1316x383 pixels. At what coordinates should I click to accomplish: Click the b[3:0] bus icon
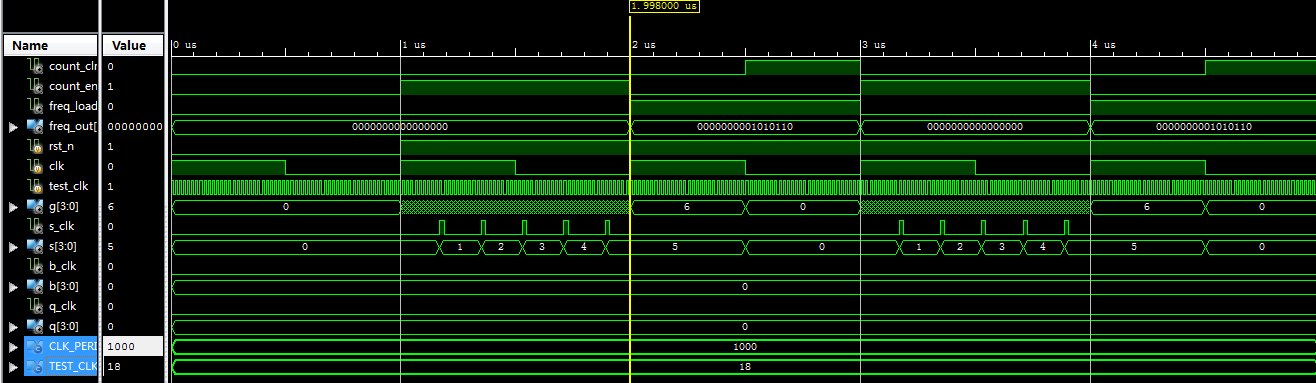point(34,286)
